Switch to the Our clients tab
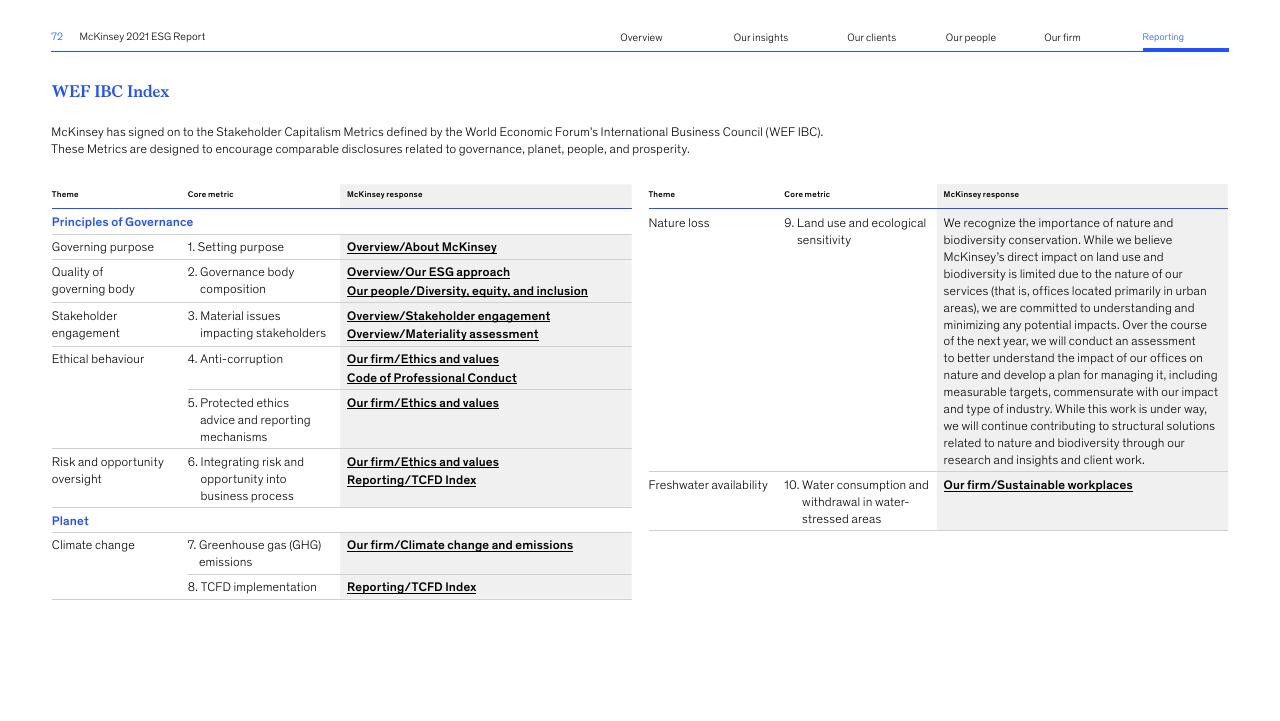The image size is (1280, 721). [x=871, y=37]
